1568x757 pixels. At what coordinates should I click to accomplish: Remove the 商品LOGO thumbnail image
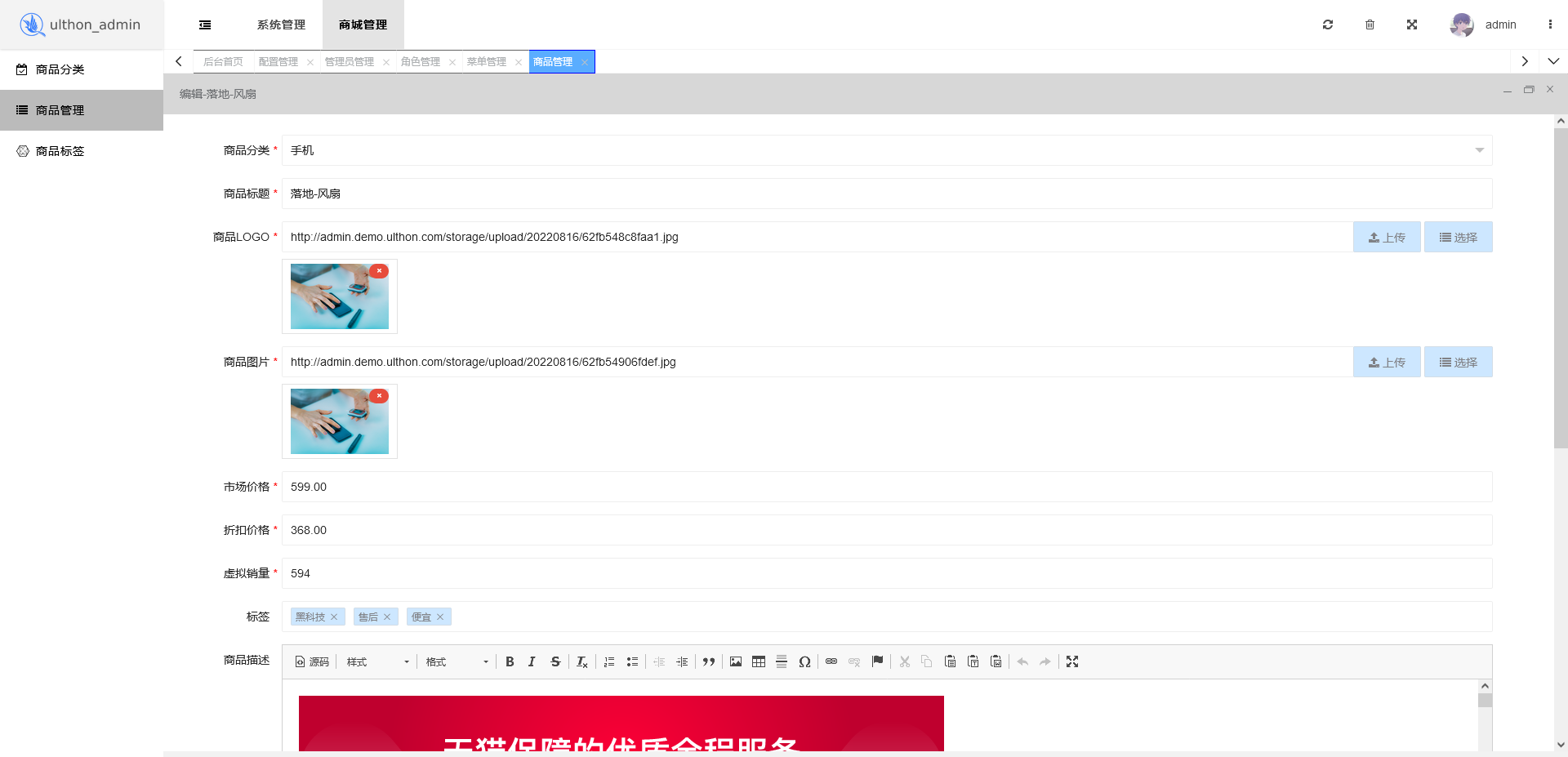click(x=379, y=271)
